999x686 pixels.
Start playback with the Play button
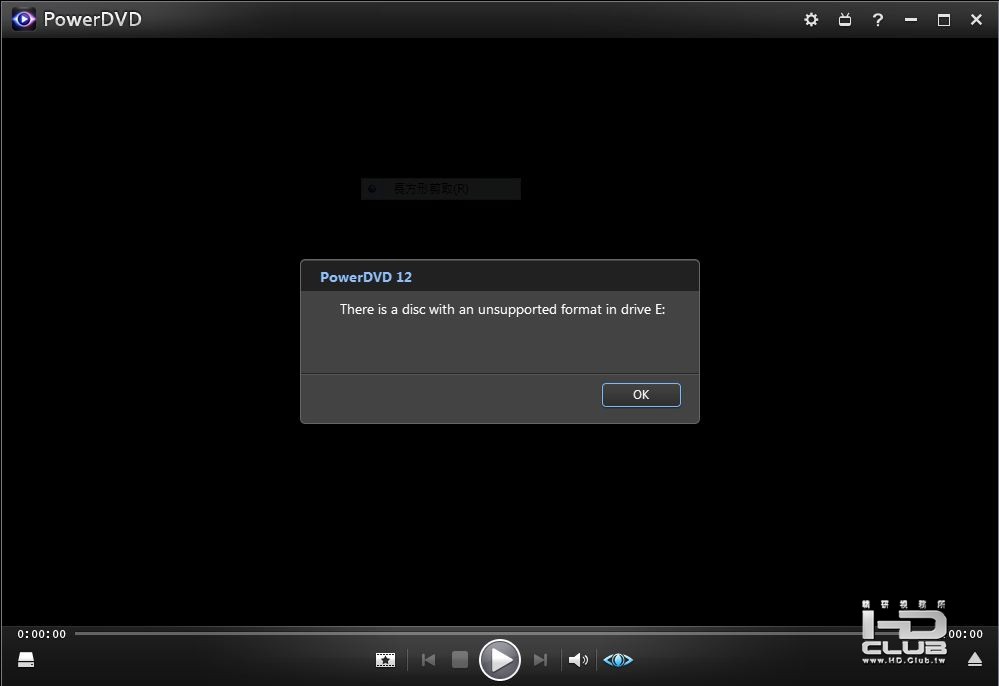pyautogui.click(x=500, y=660)
